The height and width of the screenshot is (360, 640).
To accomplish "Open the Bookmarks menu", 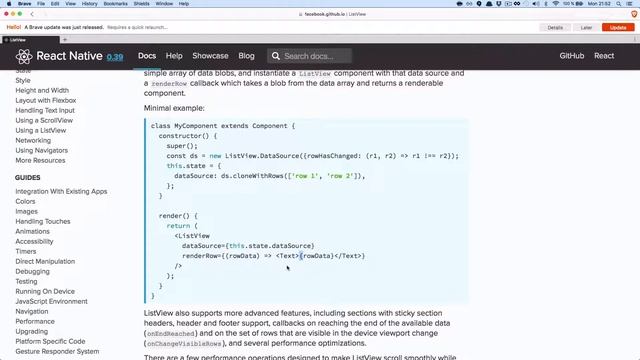I will [116, 4].
